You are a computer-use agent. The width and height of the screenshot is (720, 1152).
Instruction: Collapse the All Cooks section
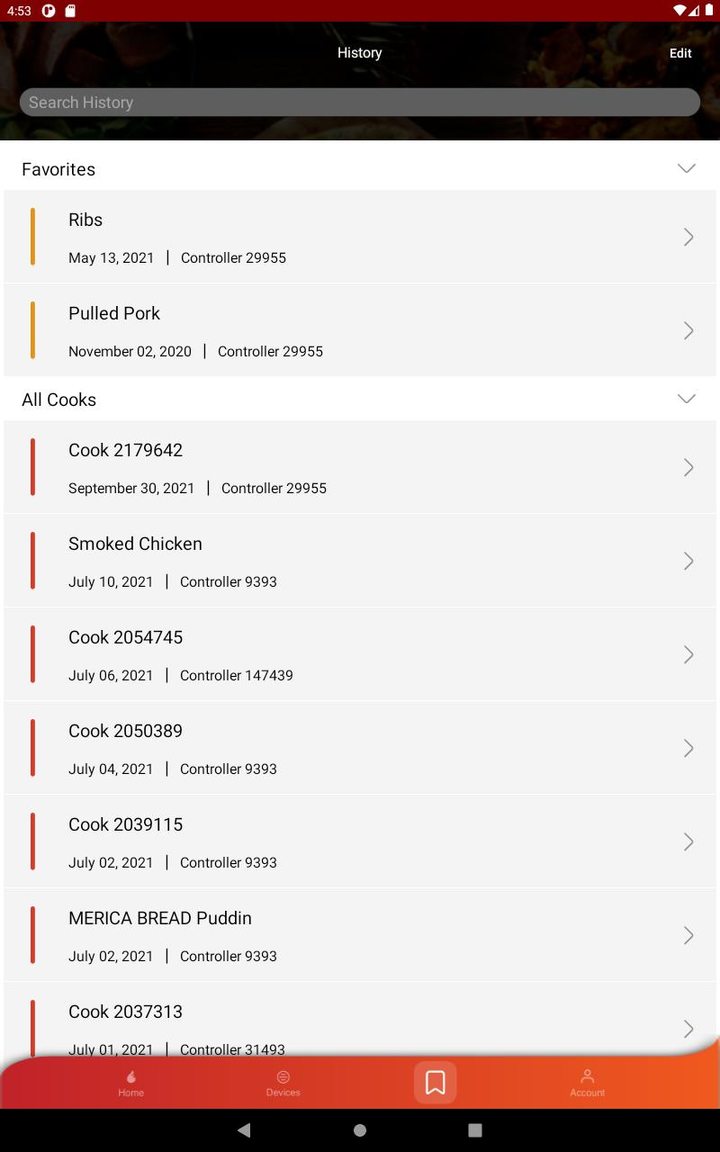[x=686, y=399]
